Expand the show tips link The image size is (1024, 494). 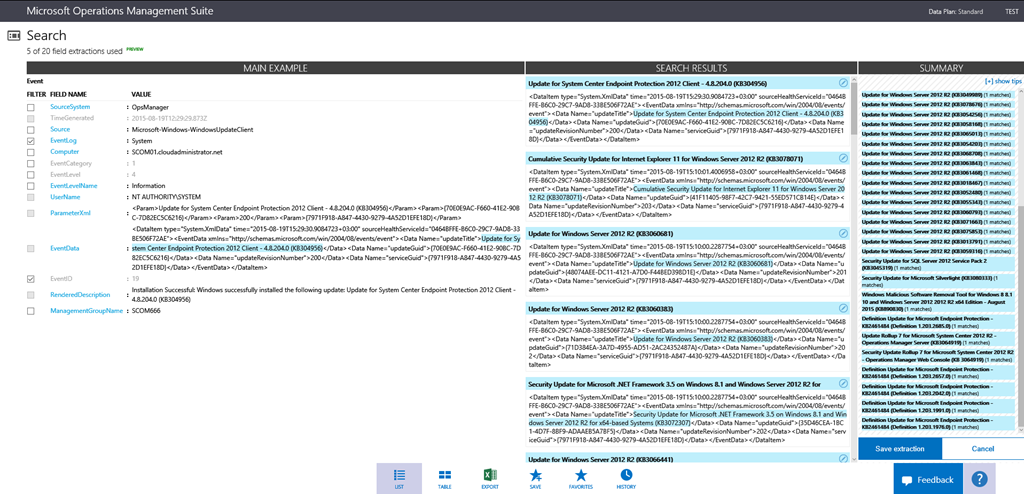pos(1003,80)
